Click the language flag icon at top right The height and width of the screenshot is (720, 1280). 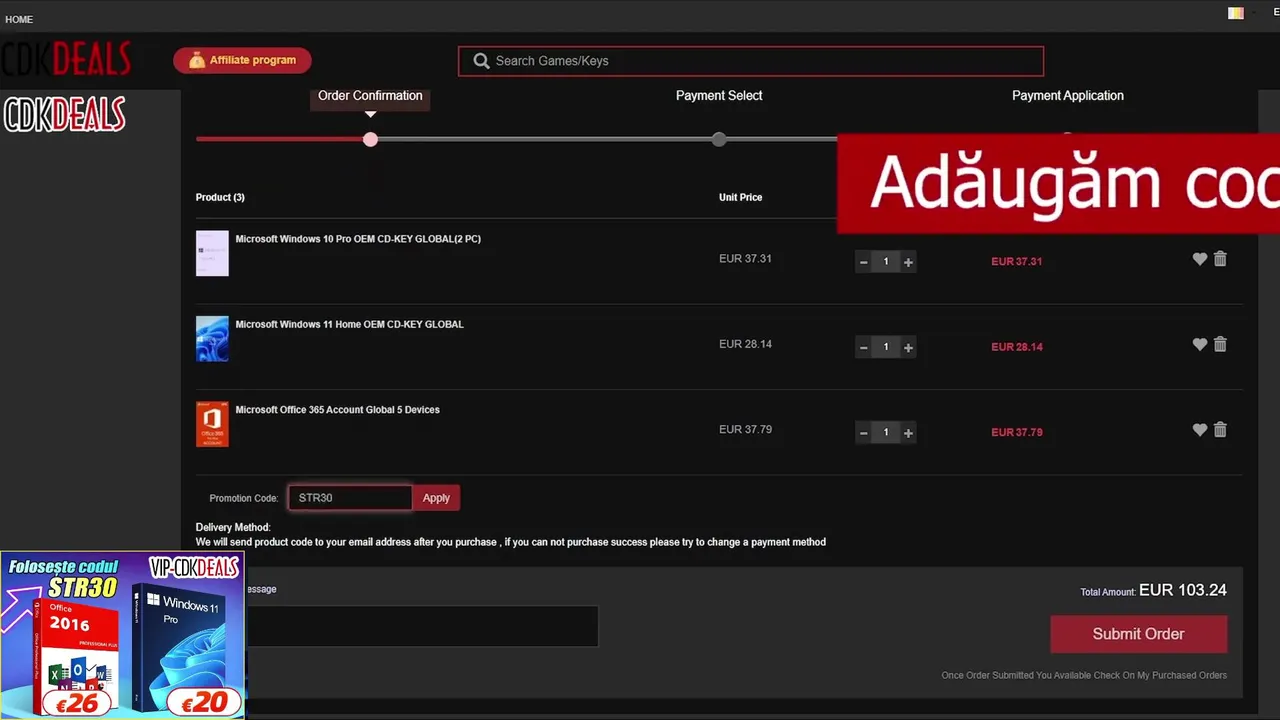1236,14
